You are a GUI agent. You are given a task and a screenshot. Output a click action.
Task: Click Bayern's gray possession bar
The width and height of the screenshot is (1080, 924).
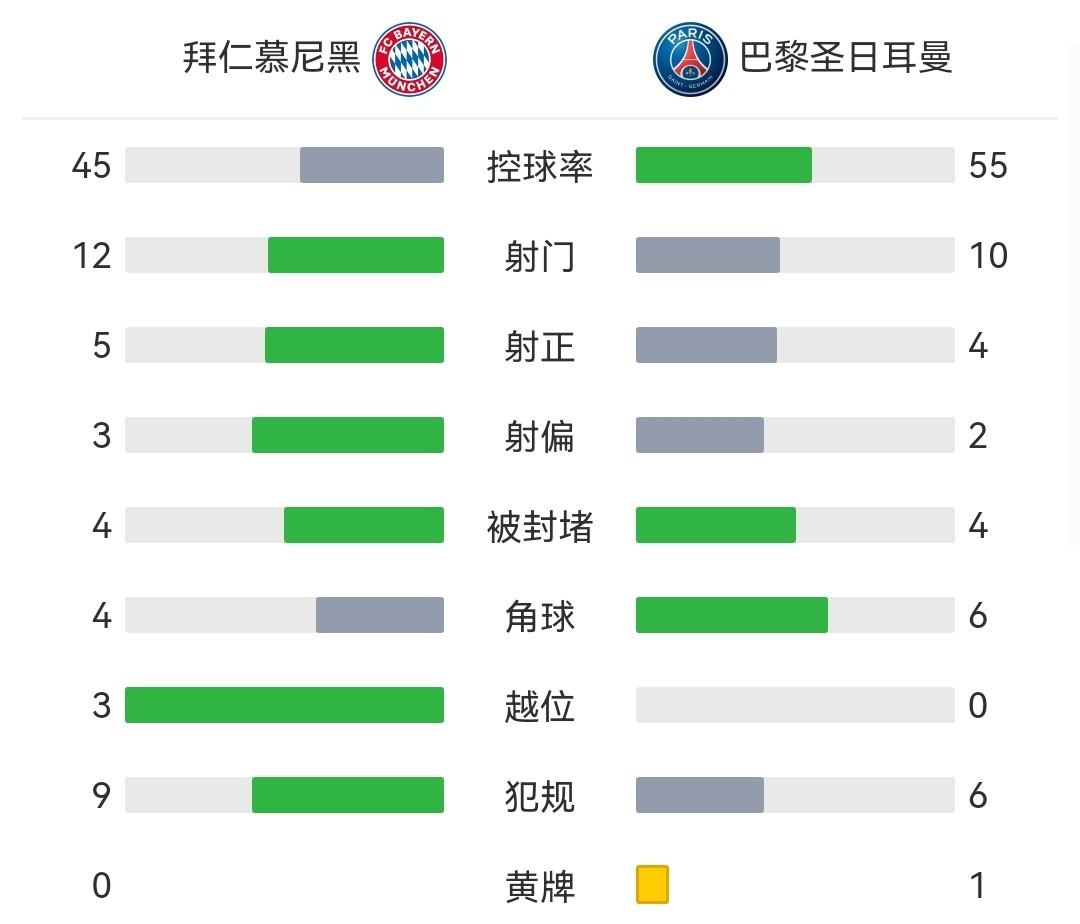(372, 165)
